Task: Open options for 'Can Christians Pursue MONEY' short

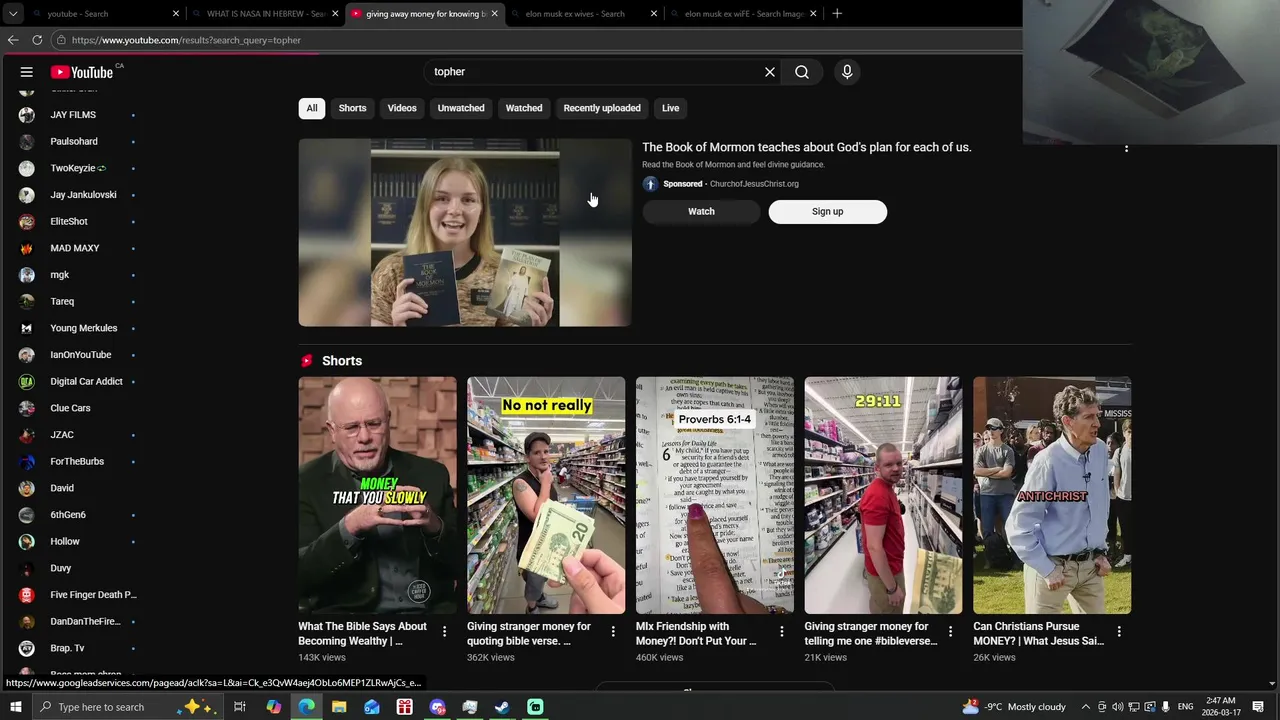Action: coord(1119,632)
